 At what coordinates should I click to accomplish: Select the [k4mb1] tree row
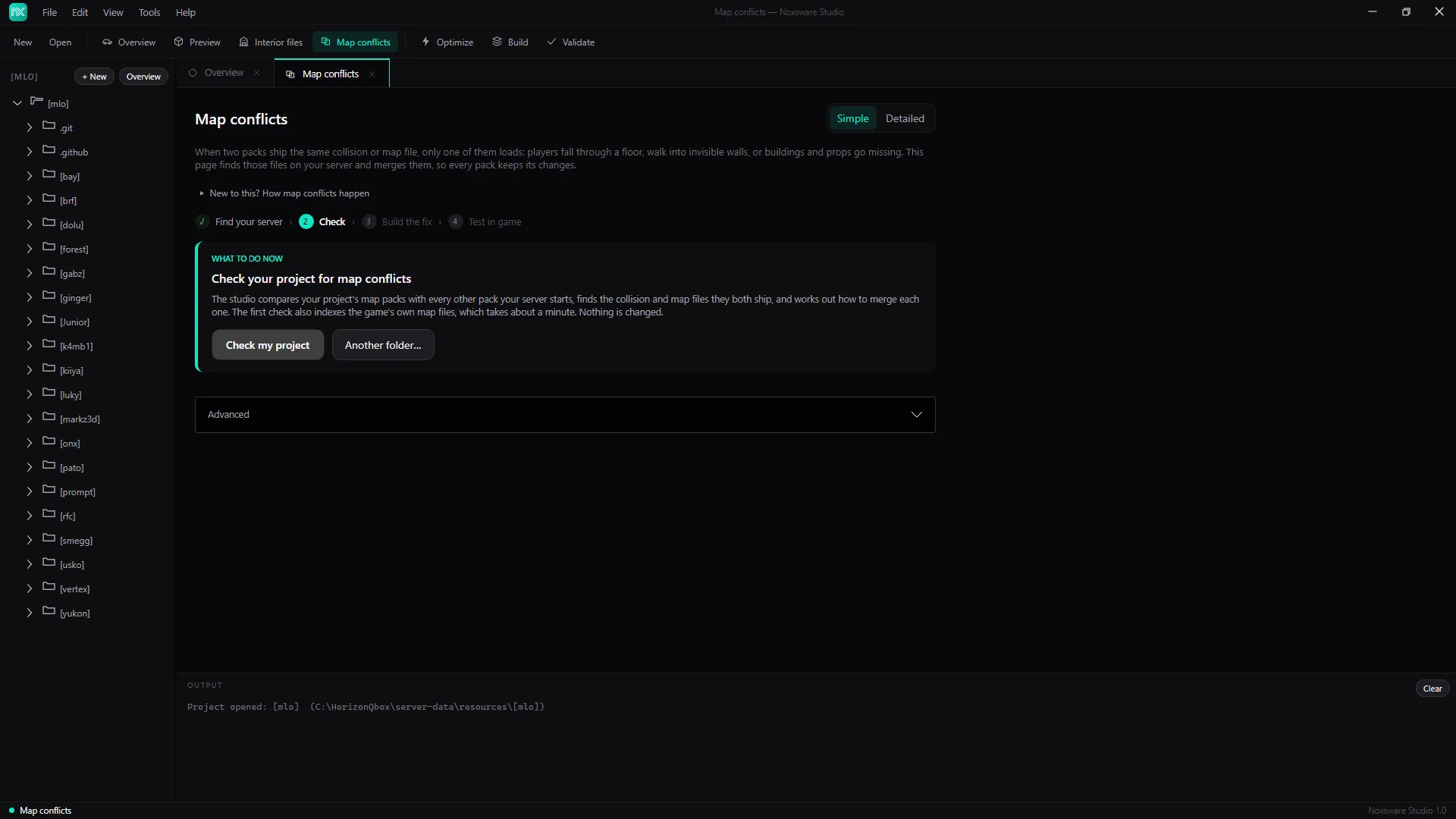(87, 346)
